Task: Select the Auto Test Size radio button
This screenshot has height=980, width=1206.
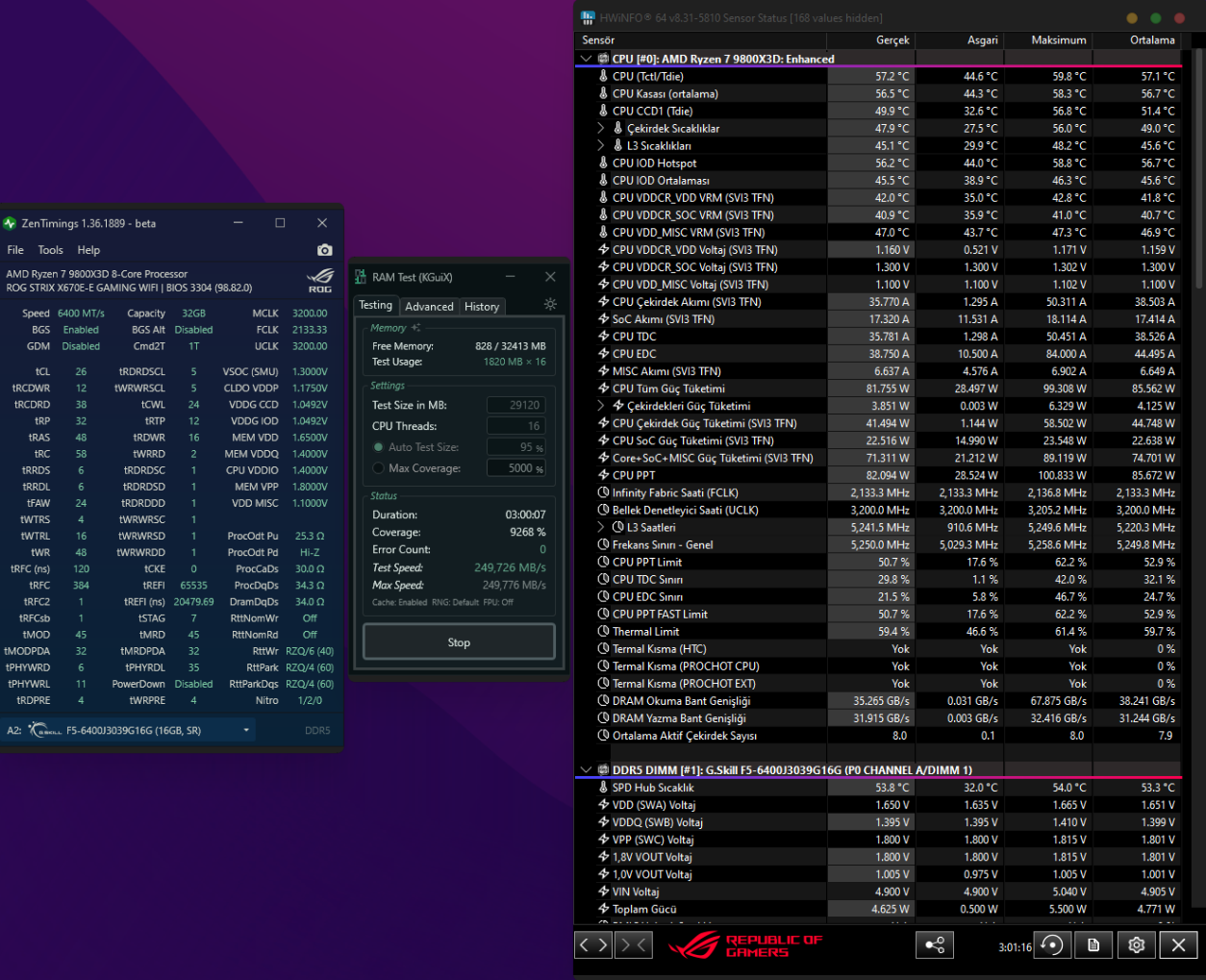Action: [379, 447]
